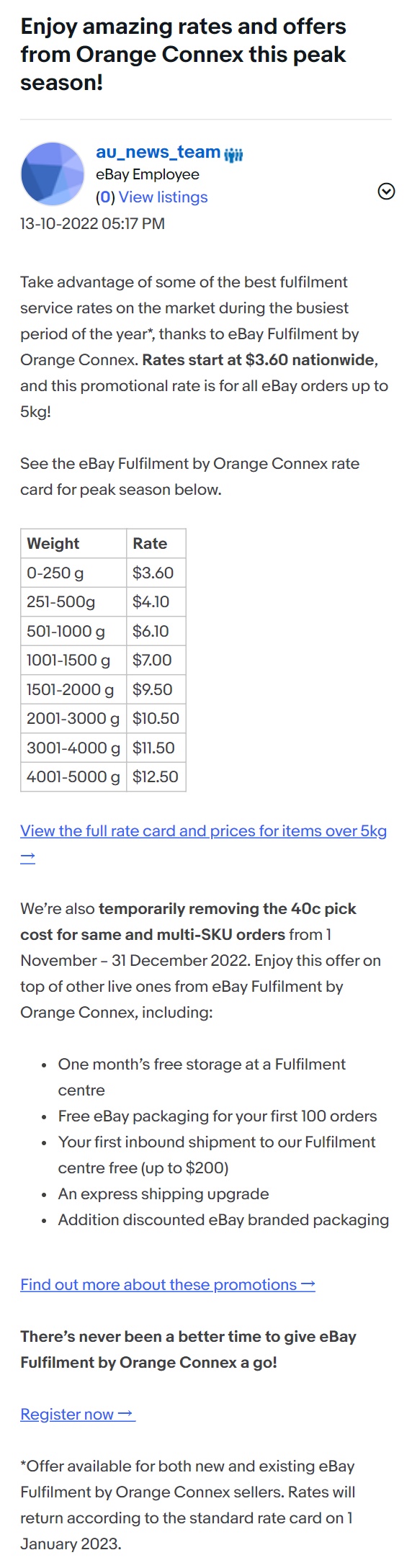Click the 13-10-2022 05:17 PM timestamp
Screen dimensions: 412x1568
click(92, 223)
